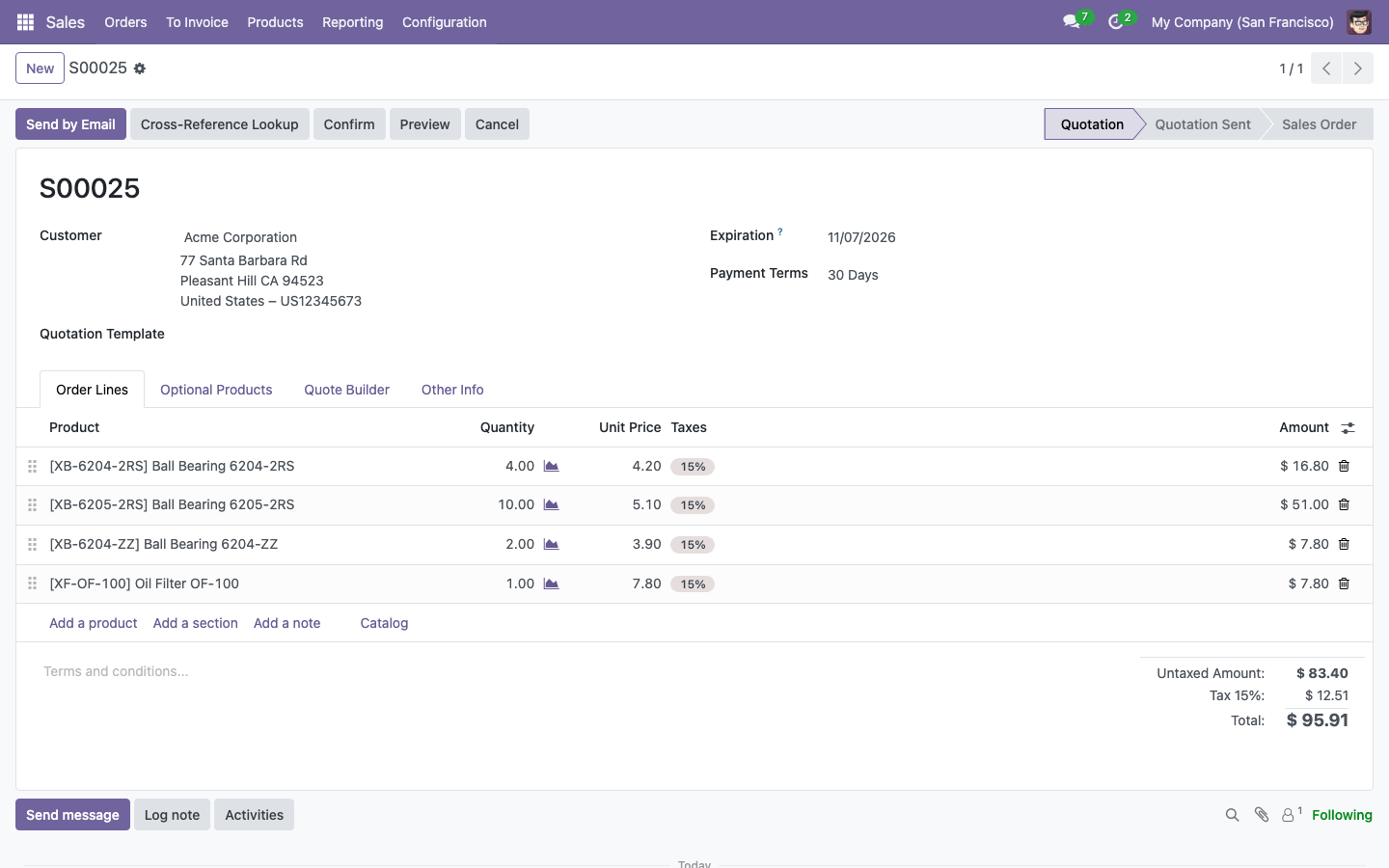Image resolution: width=1389 pixels, height=868 pixels.
Task: Grab drag handle of Oil Filter OF-100 row
Action: point(32,583)
